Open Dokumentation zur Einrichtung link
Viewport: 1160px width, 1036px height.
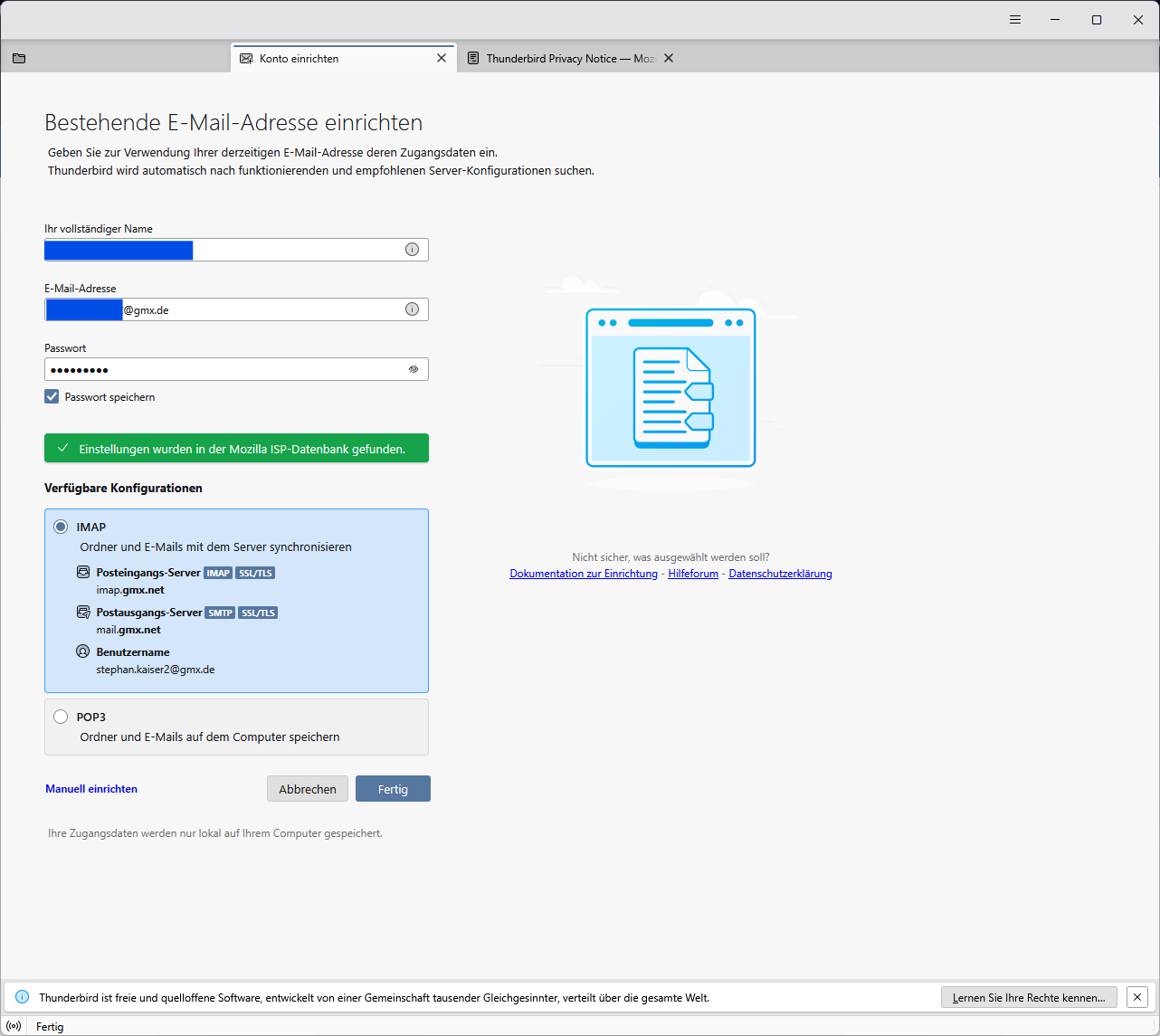584,574
